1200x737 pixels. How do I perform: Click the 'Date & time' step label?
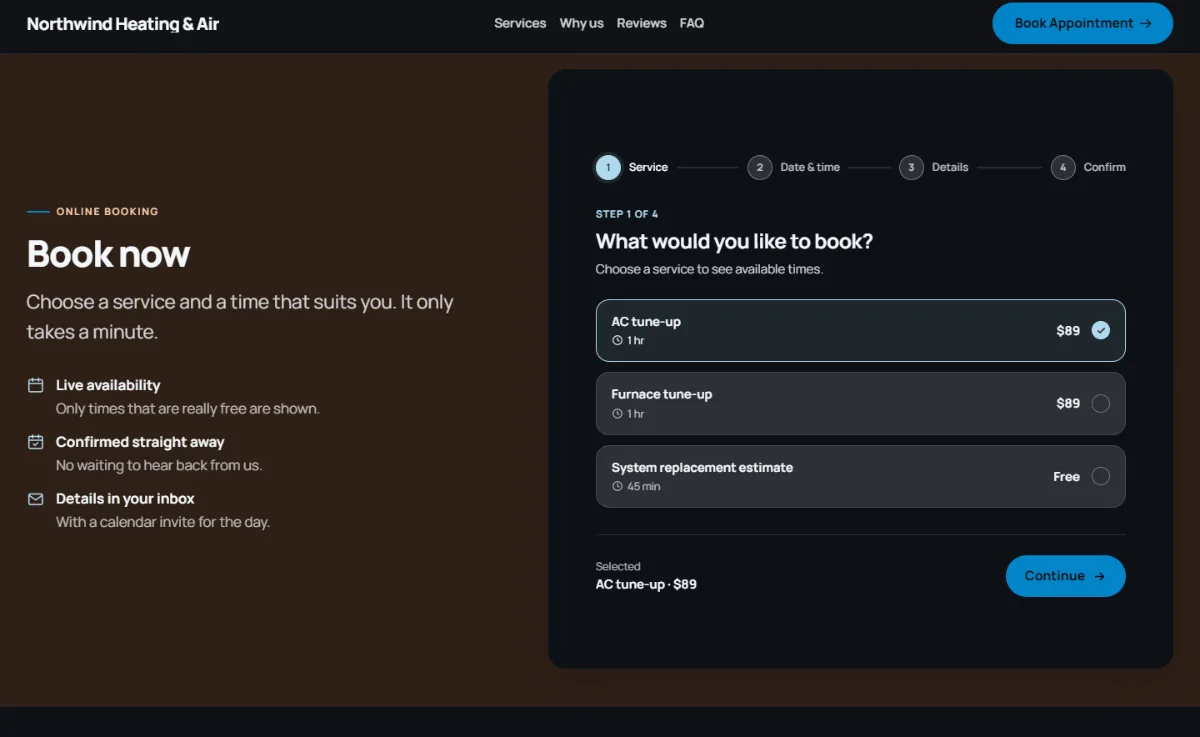click(x=810, y=167)
